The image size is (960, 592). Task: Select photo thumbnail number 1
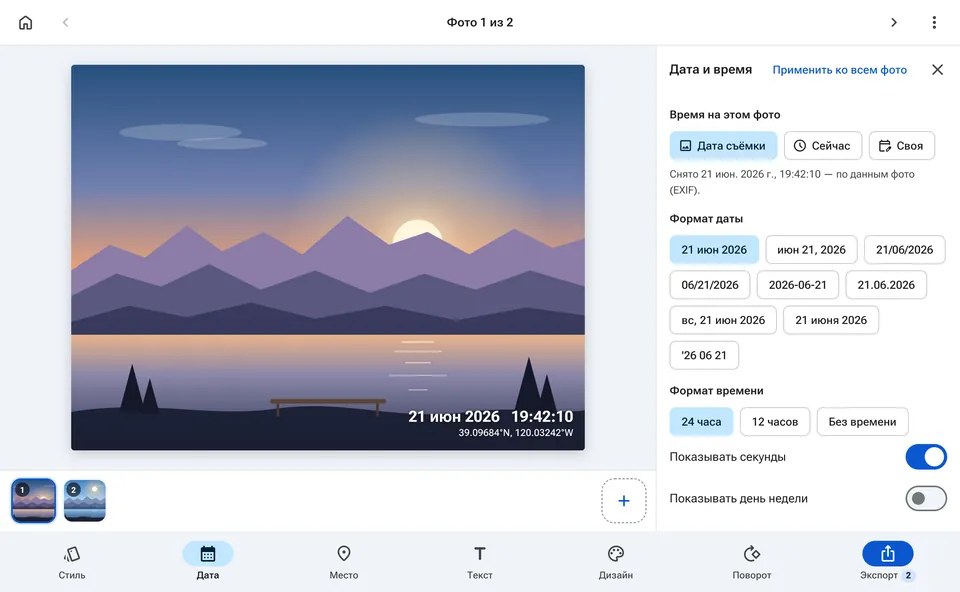(x=34, y=501)
